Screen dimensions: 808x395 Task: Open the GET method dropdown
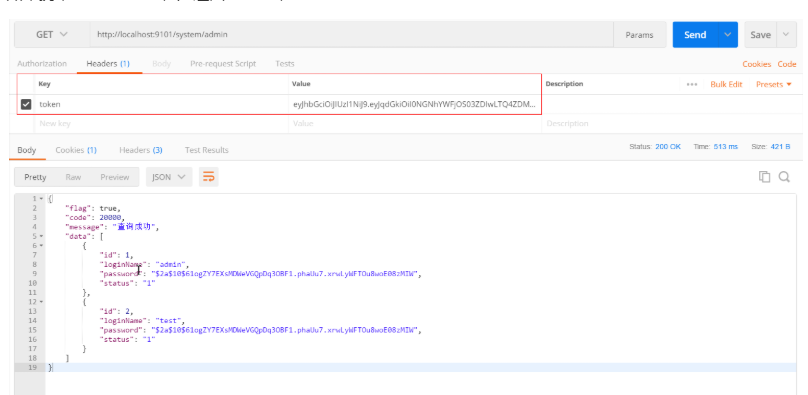(x=52, y=35)
